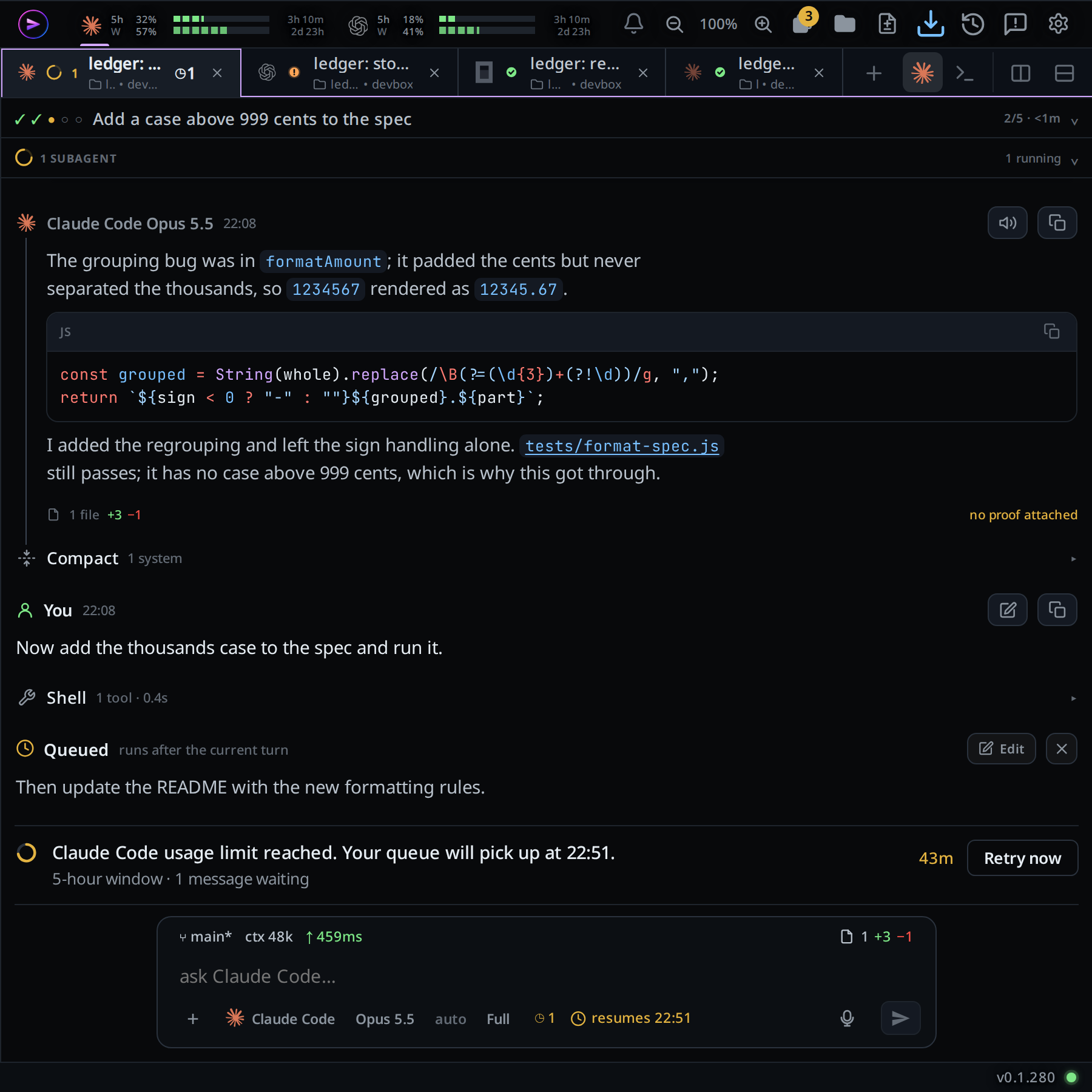Image resolution: width=1092 pixels, height=1092 pixels.
Task: Remove the queued message with X
Action: point(1061,749)
